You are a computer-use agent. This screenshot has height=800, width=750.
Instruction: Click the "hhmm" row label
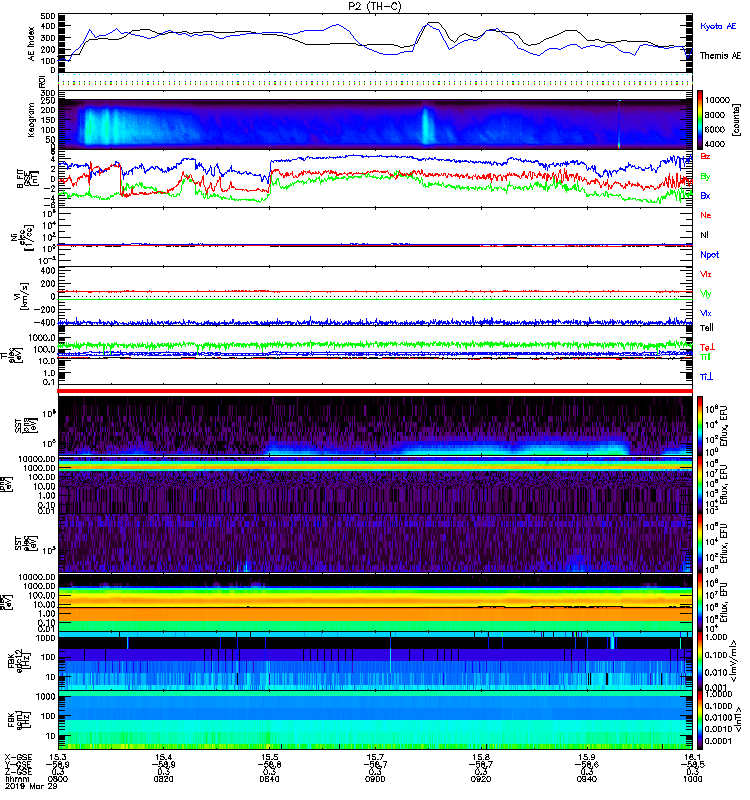pyautogui.click(x=16, y=779)
